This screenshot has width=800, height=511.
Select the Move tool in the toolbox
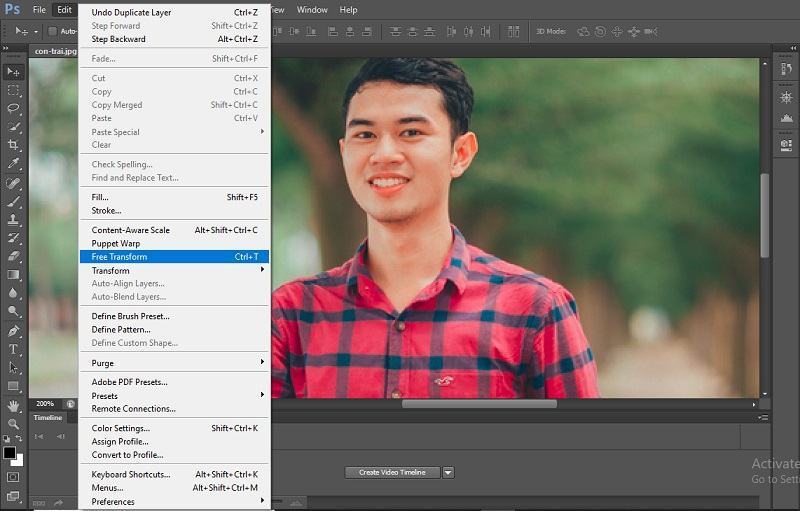point(13,72)
